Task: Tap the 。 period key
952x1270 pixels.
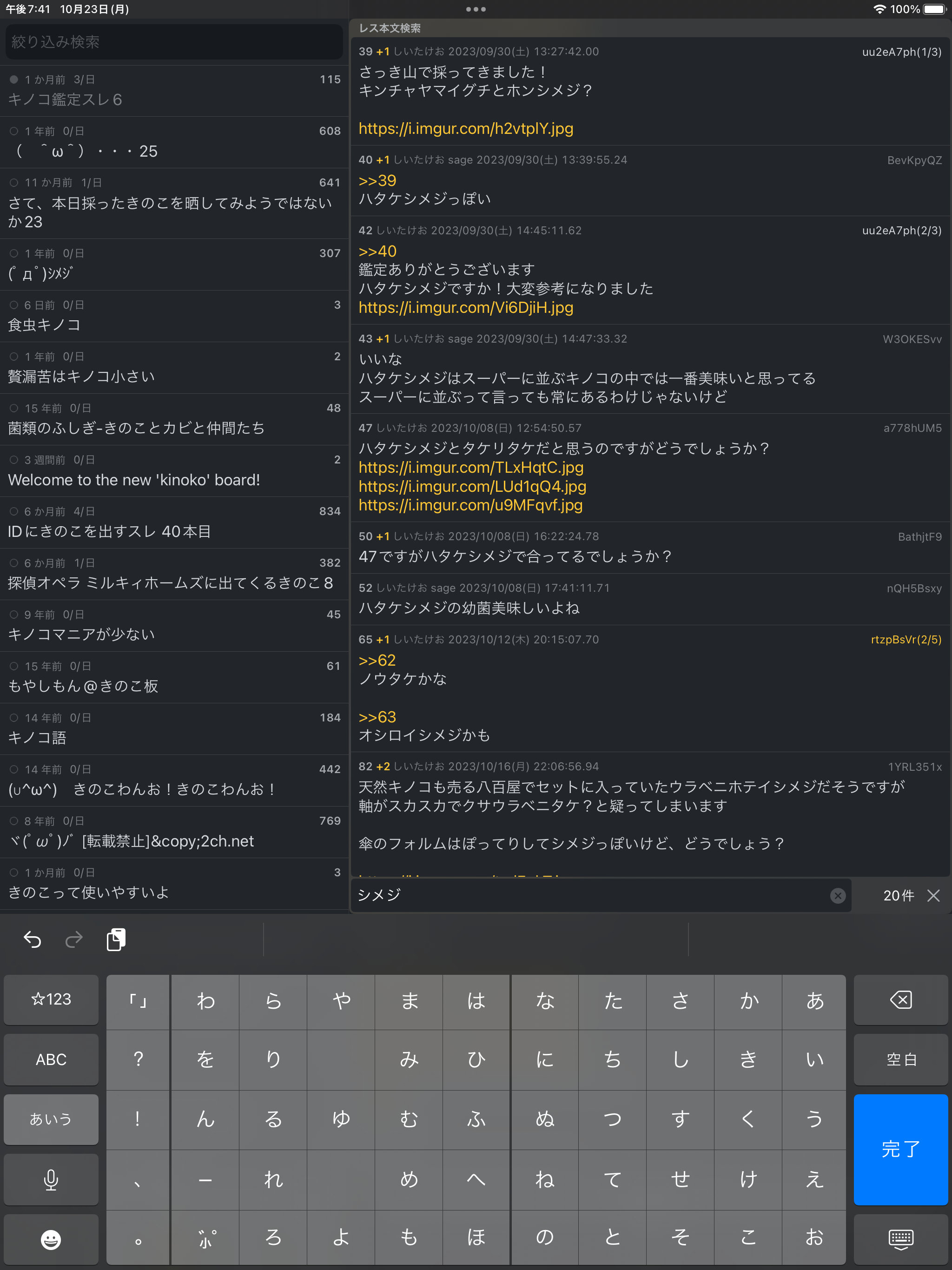Action: 138,1238
